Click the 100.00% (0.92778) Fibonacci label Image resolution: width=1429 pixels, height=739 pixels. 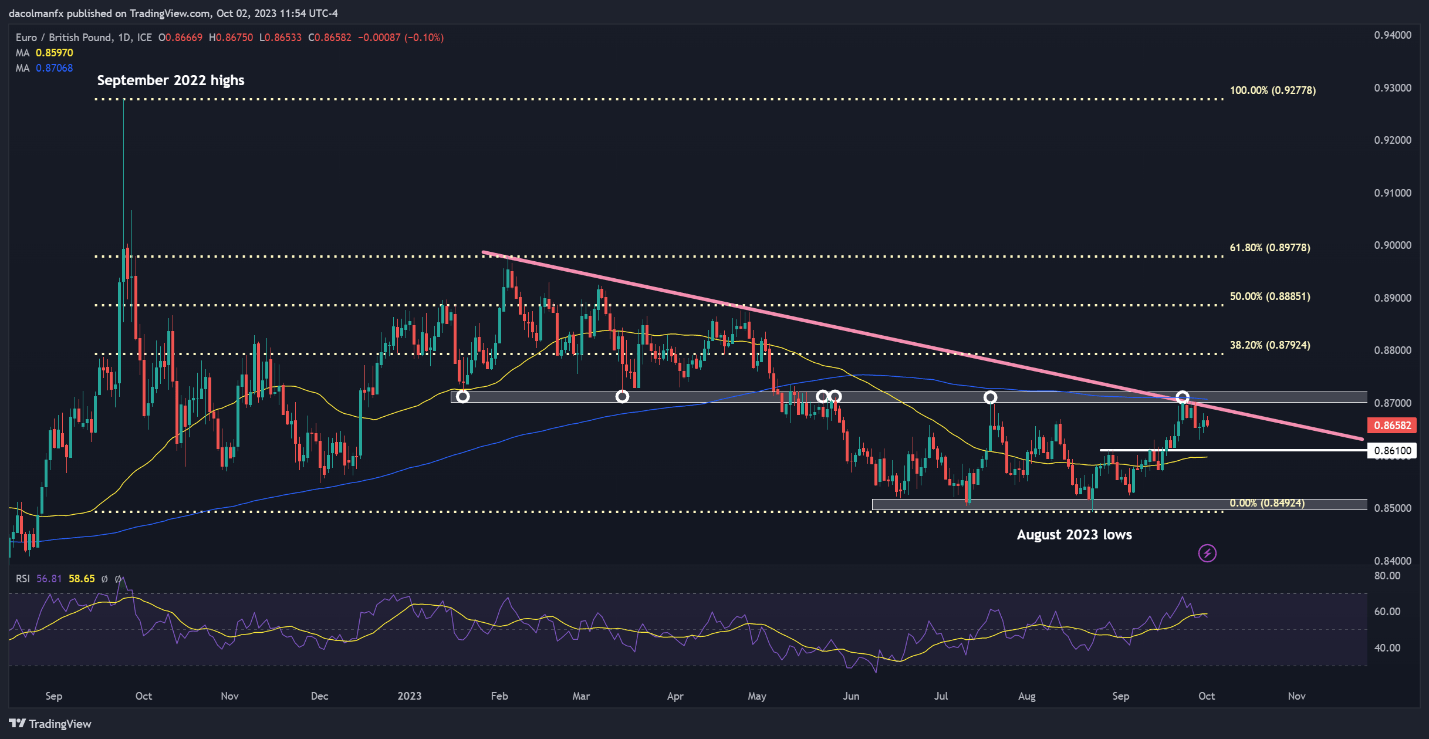[1273, 90]
